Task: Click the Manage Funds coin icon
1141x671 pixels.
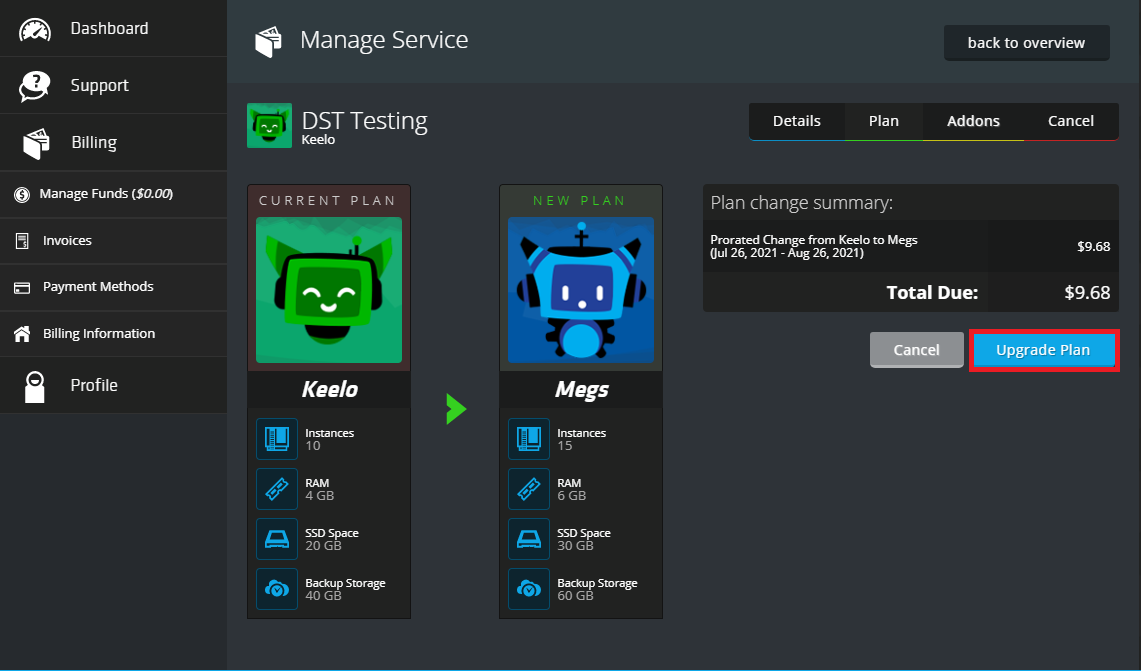Action: click(x=22, y=194)
